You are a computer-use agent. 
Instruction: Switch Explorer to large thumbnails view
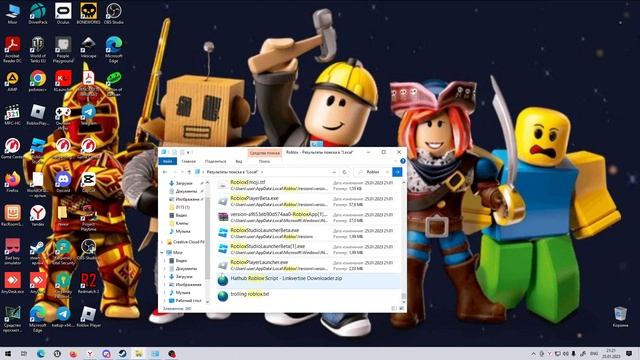pos(401,309)
